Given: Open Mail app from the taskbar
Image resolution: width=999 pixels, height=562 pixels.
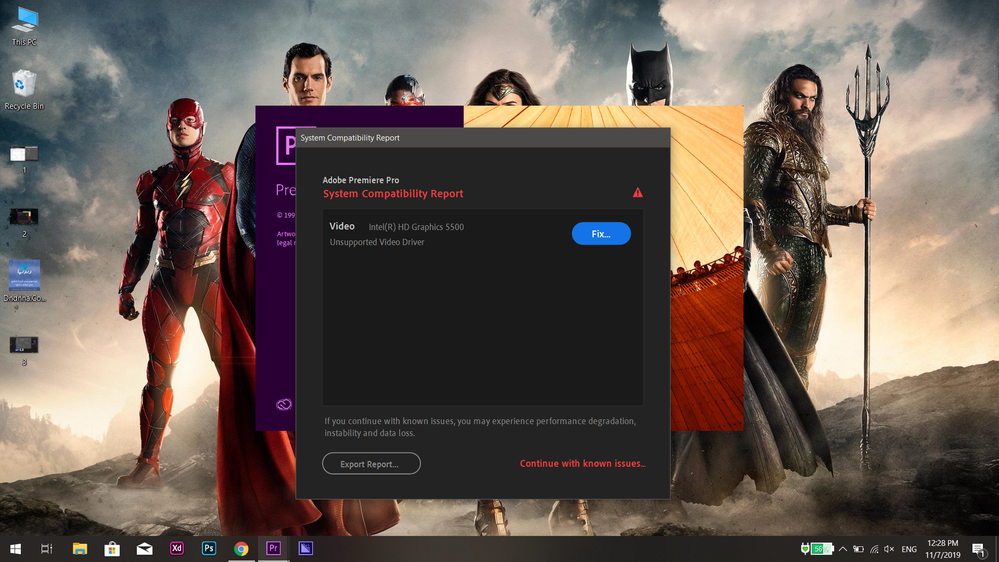Looking at the screenshot, I should pos(145,549).
